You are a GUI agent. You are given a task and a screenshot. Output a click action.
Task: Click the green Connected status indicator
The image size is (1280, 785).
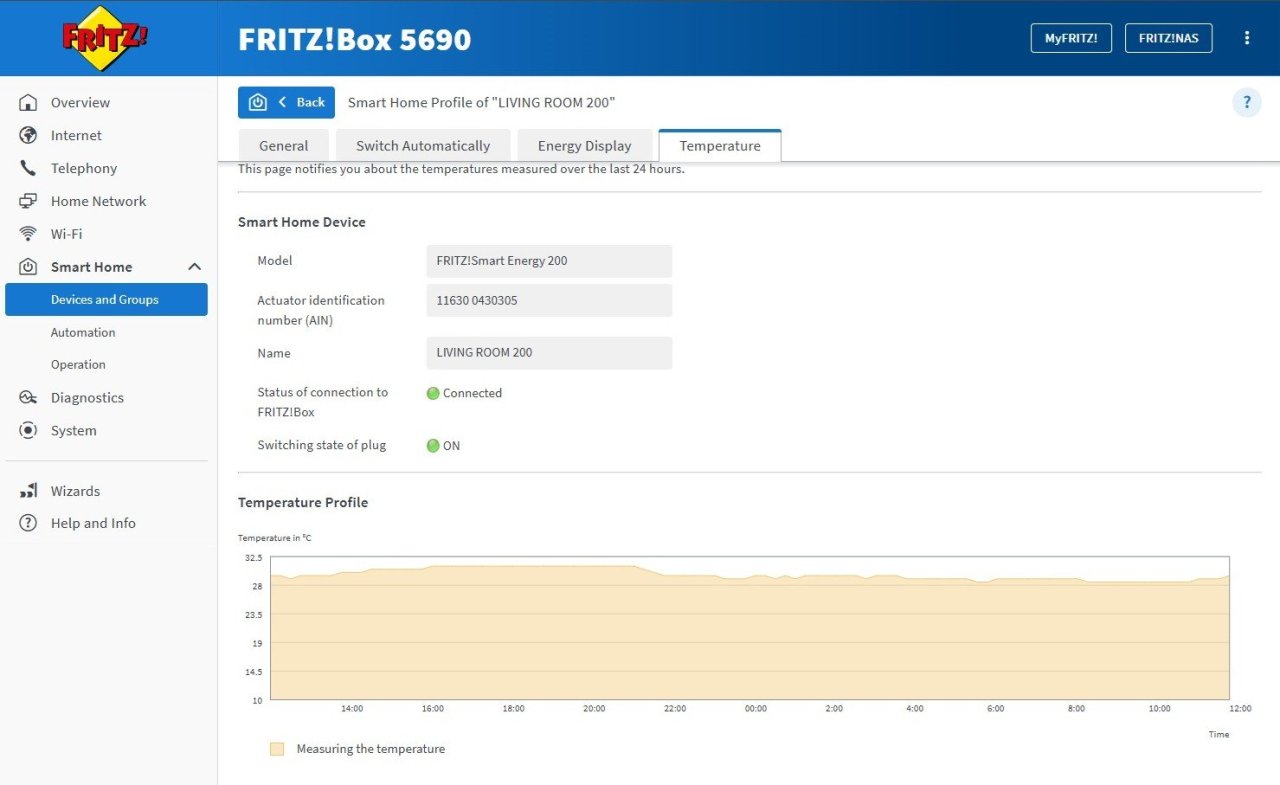[x=433, y=394]
